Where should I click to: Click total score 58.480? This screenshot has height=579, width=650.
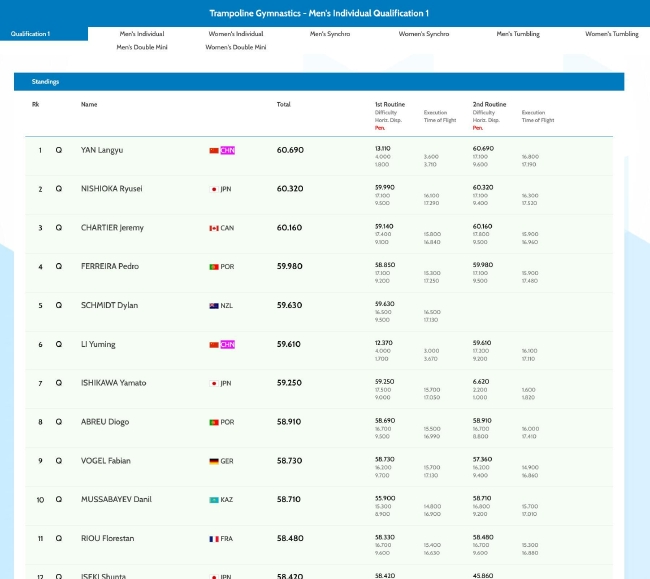pyautogui.click(x=290, y=538)
